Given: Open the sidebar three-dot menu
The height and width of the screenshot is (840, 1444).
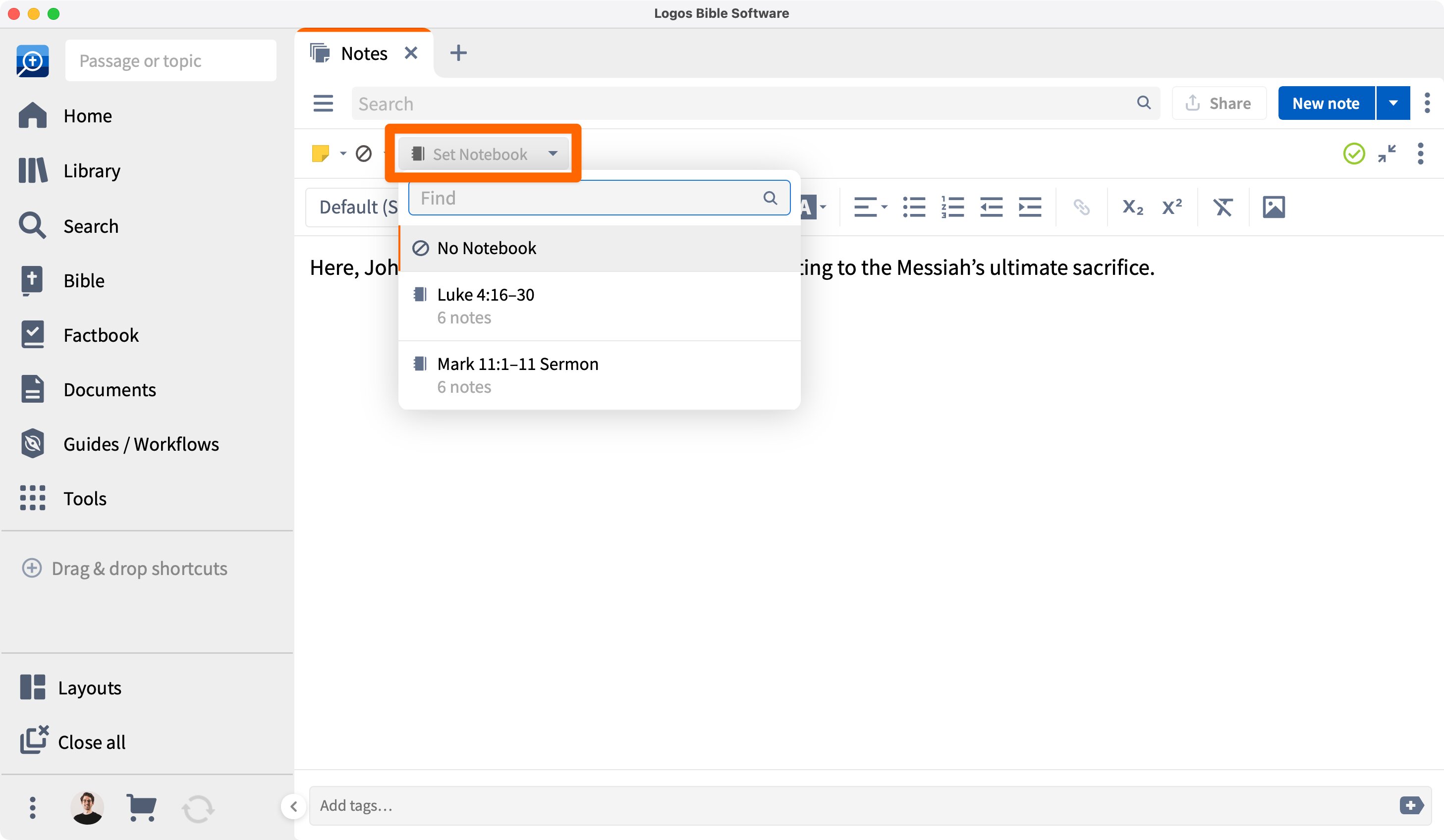Looking at the screenshot, I should pos(33,807).
